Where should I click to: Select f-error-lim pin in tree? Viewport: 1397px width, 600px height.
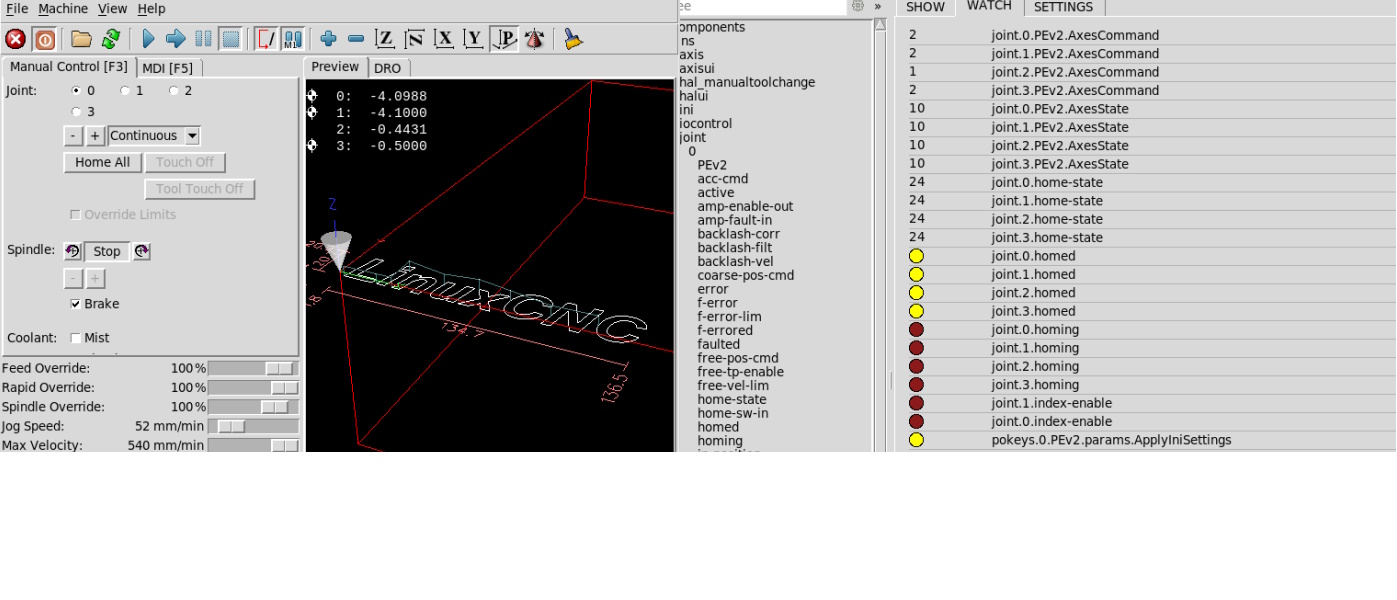click(x=729, y=317)
